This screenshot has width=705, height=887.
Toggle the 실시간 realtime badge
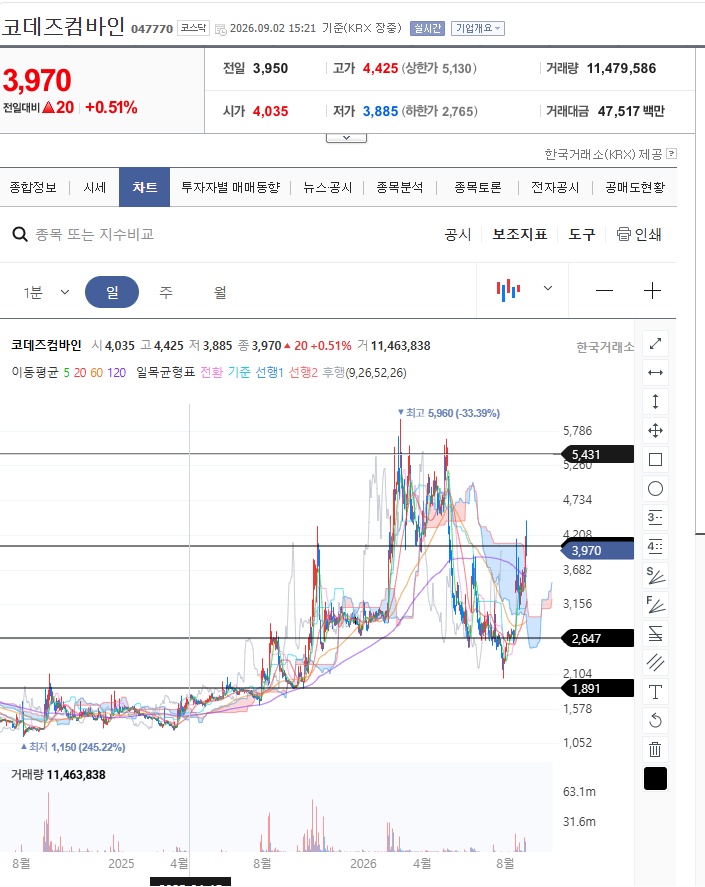click(x=427, y=28)
